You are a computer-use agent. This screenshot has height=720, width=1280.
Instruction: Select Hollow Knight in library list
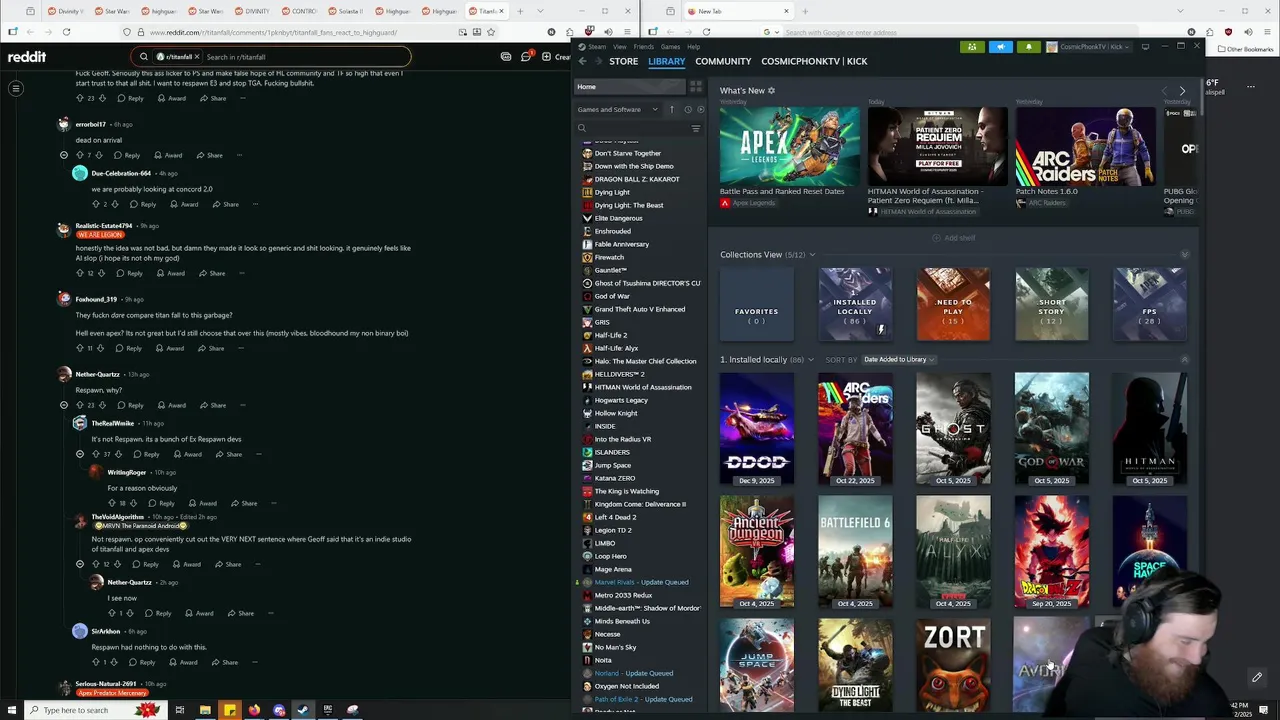pyautogui.click(x=616, y=413)
